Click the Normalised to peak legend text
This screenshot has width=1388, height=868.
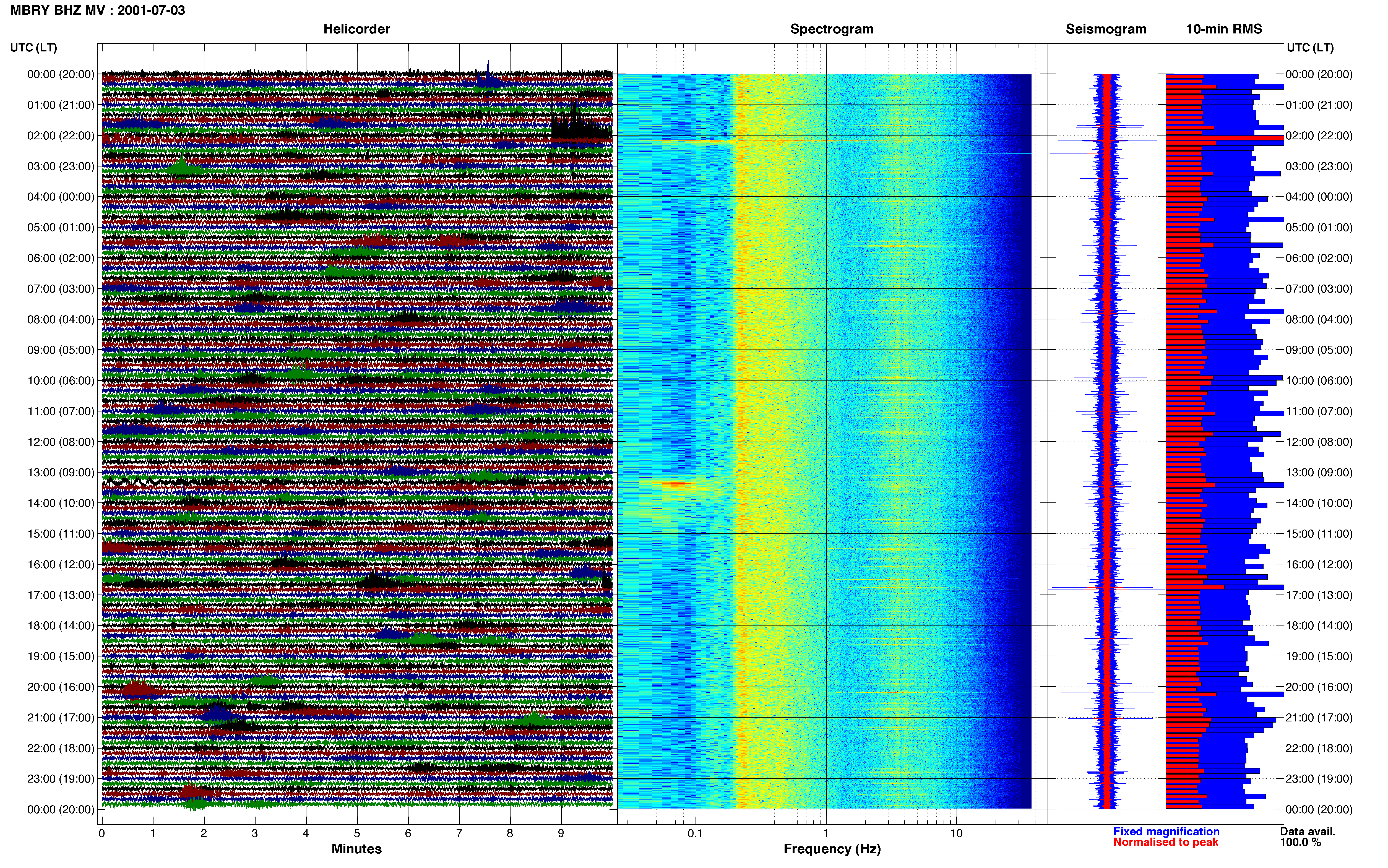point(1166,843)
